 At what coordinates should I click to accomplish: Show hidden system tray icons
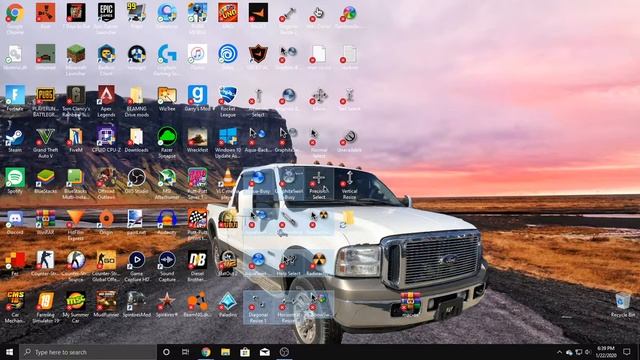559,352
